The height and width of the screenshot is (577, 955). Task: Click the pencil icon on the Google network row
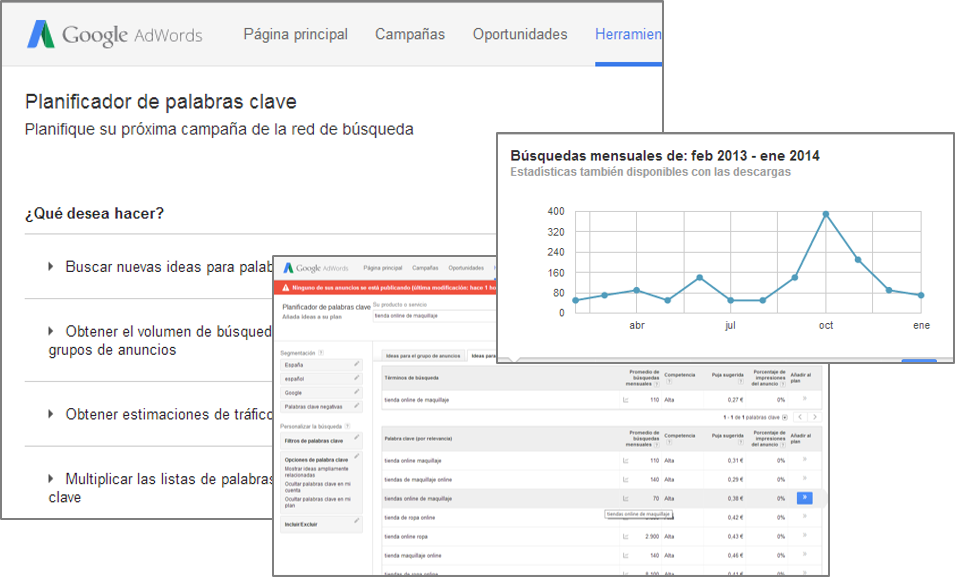tap(357, 392)
